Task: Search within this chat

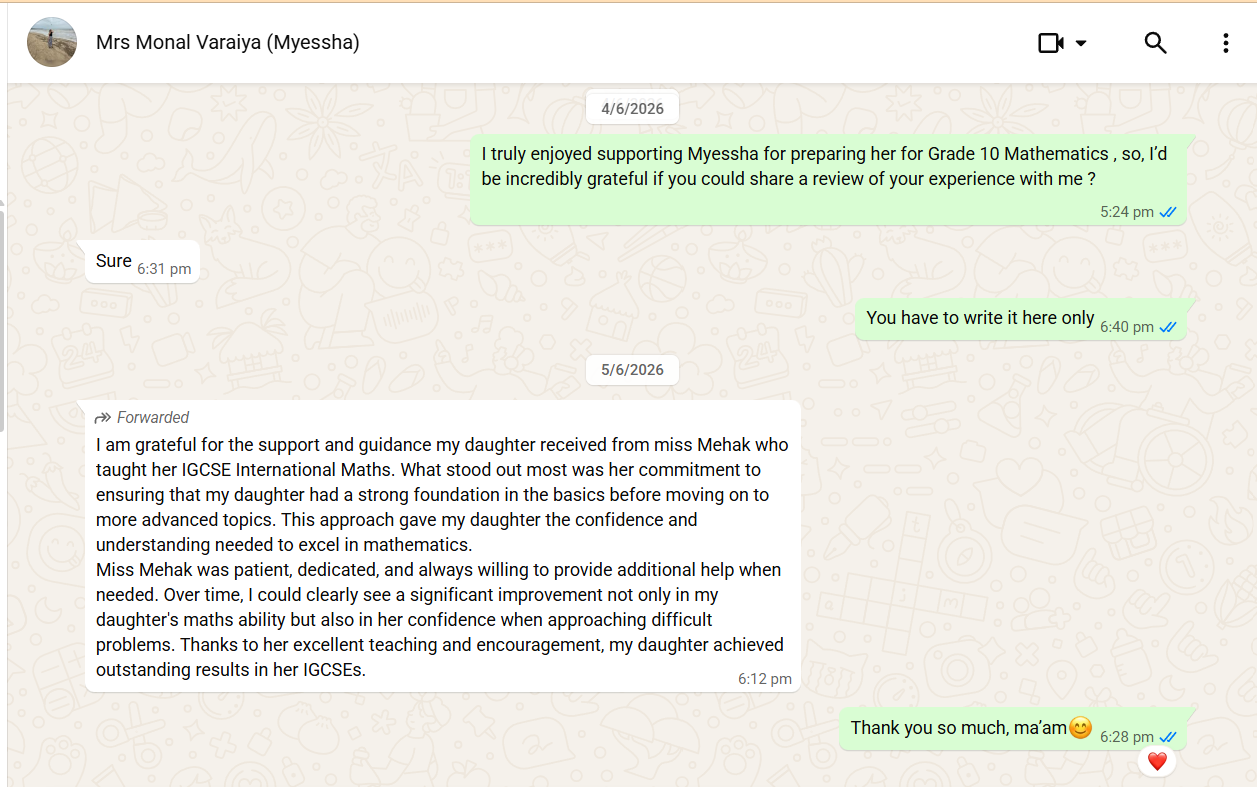Action: [x=1155, y=43]
